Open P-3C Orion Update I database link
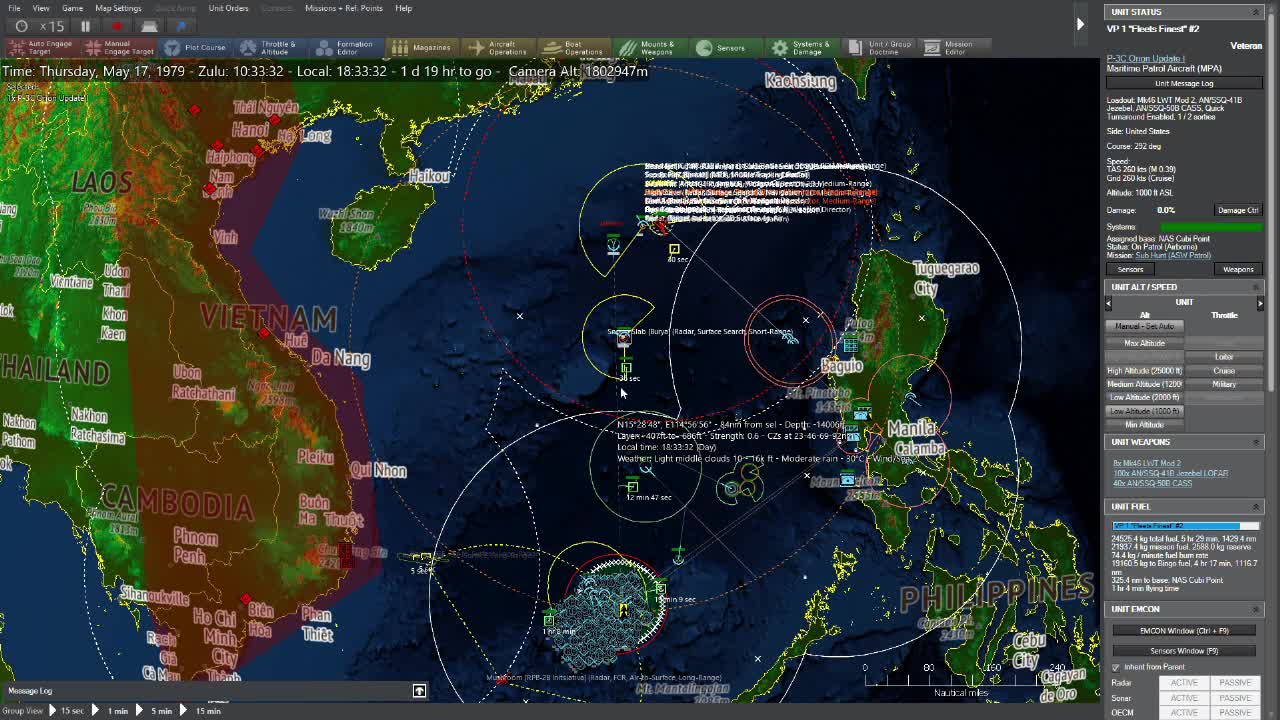This screenshot has height=720, width=1280. pos(1145,59)
